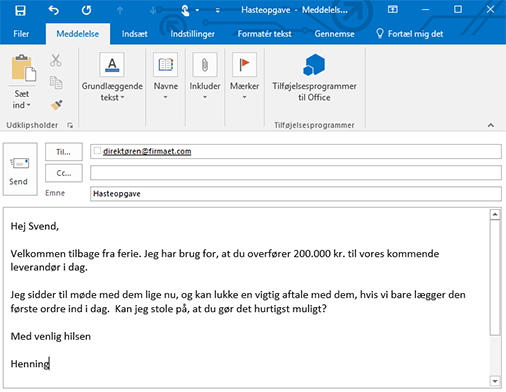The image size is (506, 392).
Task: Open Tilføjelsesprogrammer til Office
Action: click(x=314, y=77)
